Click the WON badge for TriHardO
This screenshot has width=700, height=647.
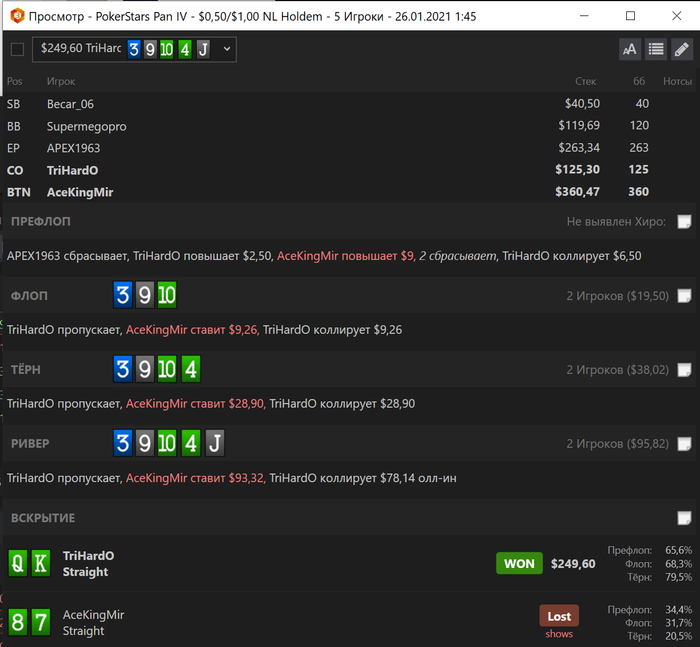point(519,564)
